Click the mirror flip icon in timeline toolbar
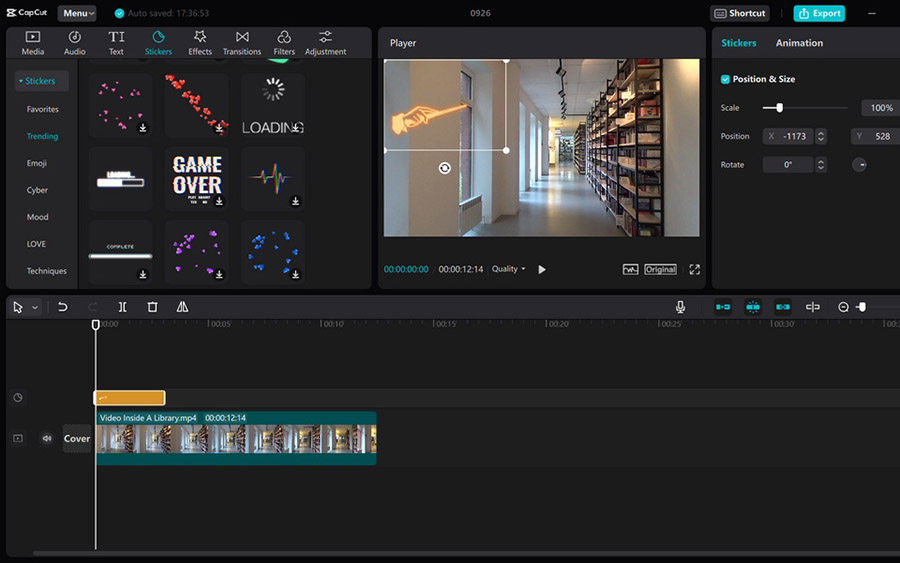The image size is (900, 563). (182, 307)
